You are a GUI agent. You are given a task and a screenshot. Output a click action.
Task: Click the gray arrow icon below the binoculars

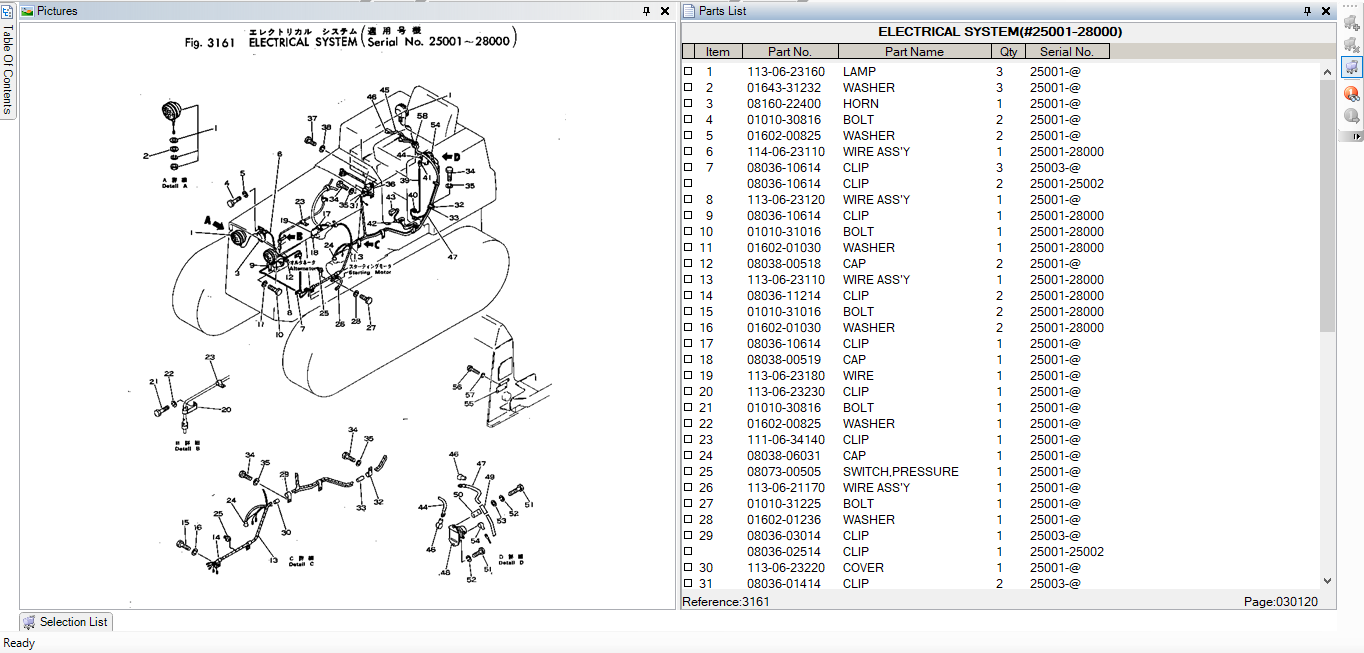point(1352,116)
